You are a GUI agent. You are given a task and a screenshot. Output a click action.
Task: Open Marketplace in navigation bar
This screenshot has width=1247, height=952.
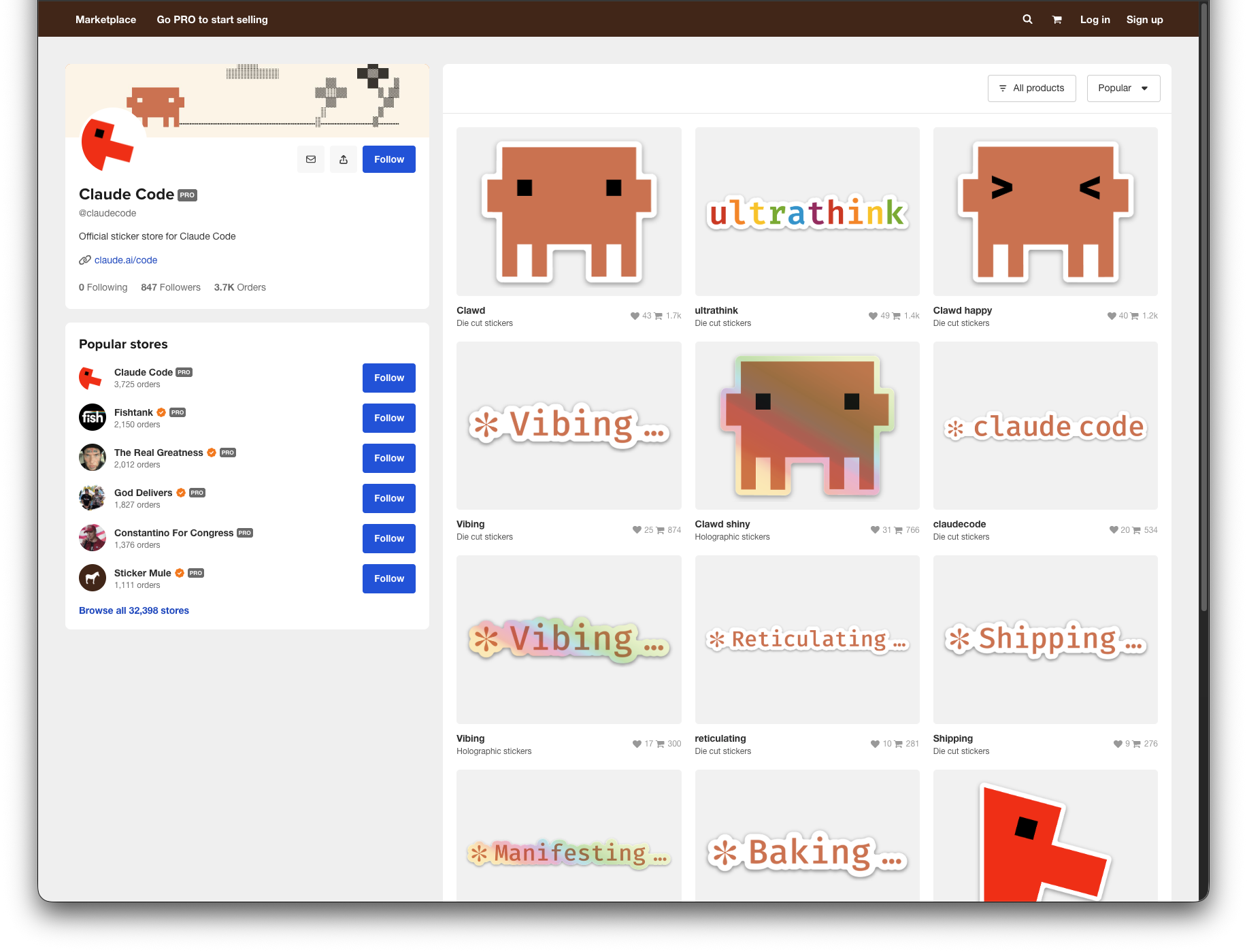pos(105,20)
